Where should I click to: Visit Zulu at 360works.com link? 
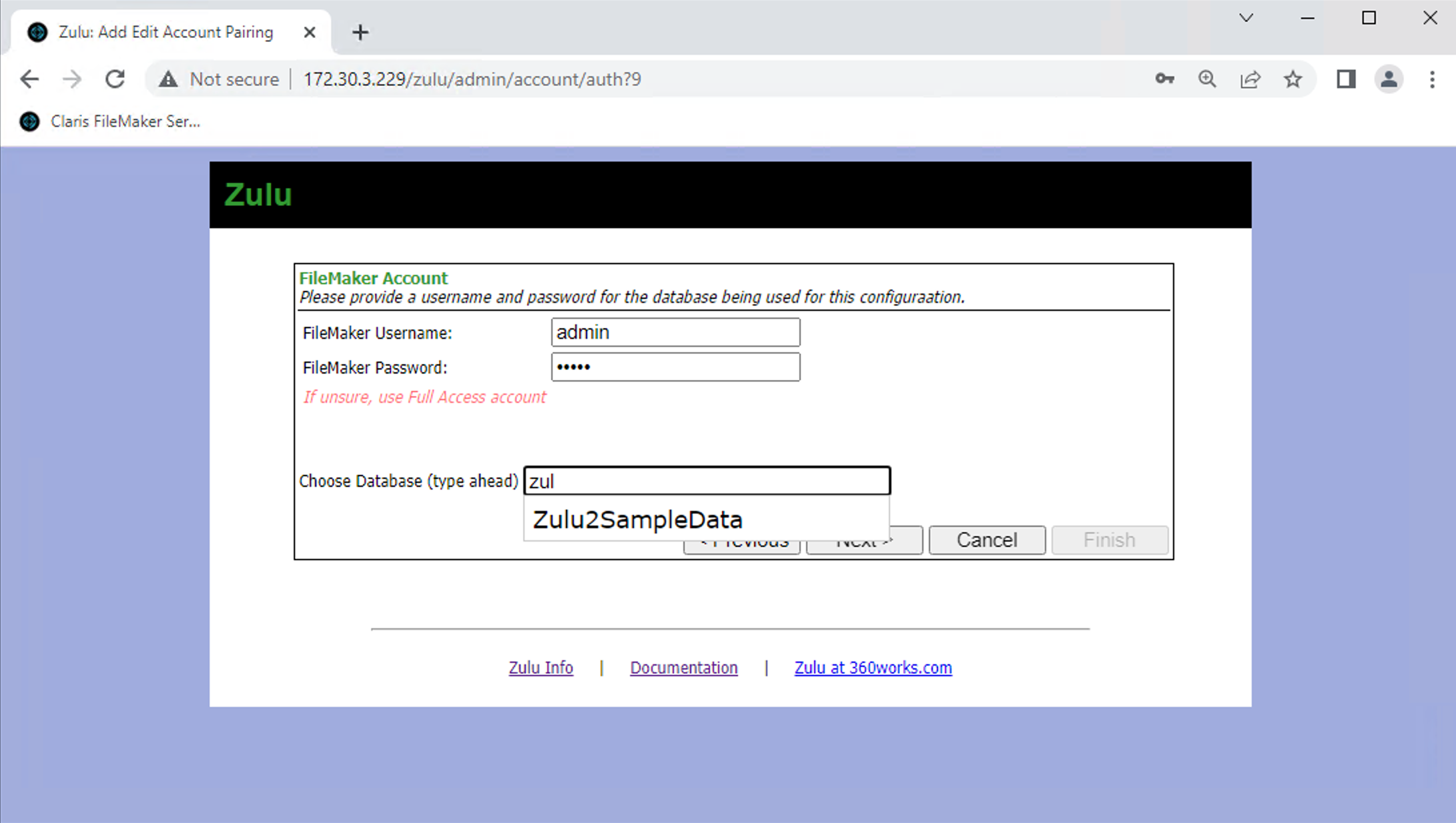873,668
